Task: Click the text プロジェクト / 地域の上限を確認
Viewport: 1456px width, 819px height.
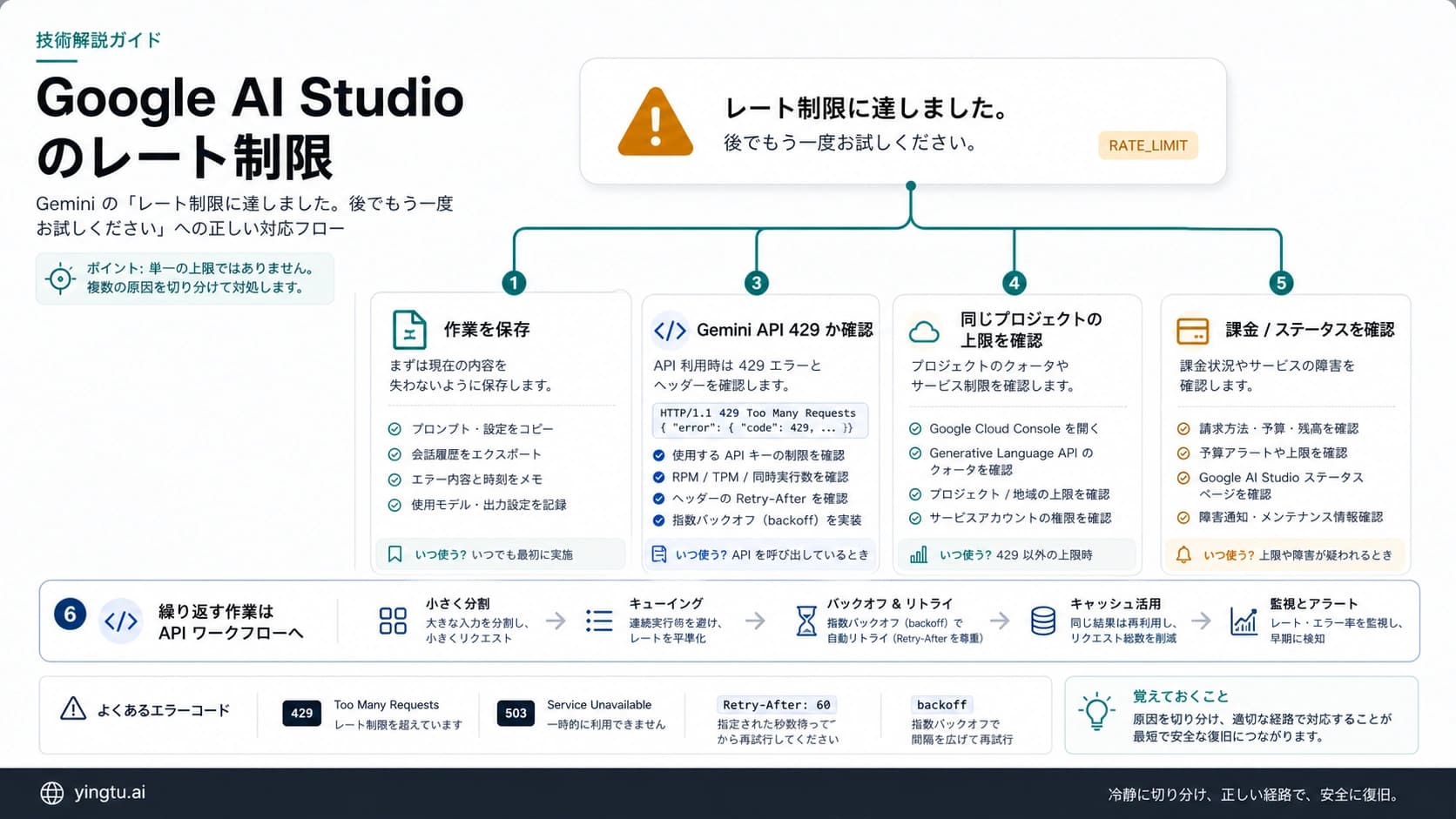Action: click(x=1019, y=494)
